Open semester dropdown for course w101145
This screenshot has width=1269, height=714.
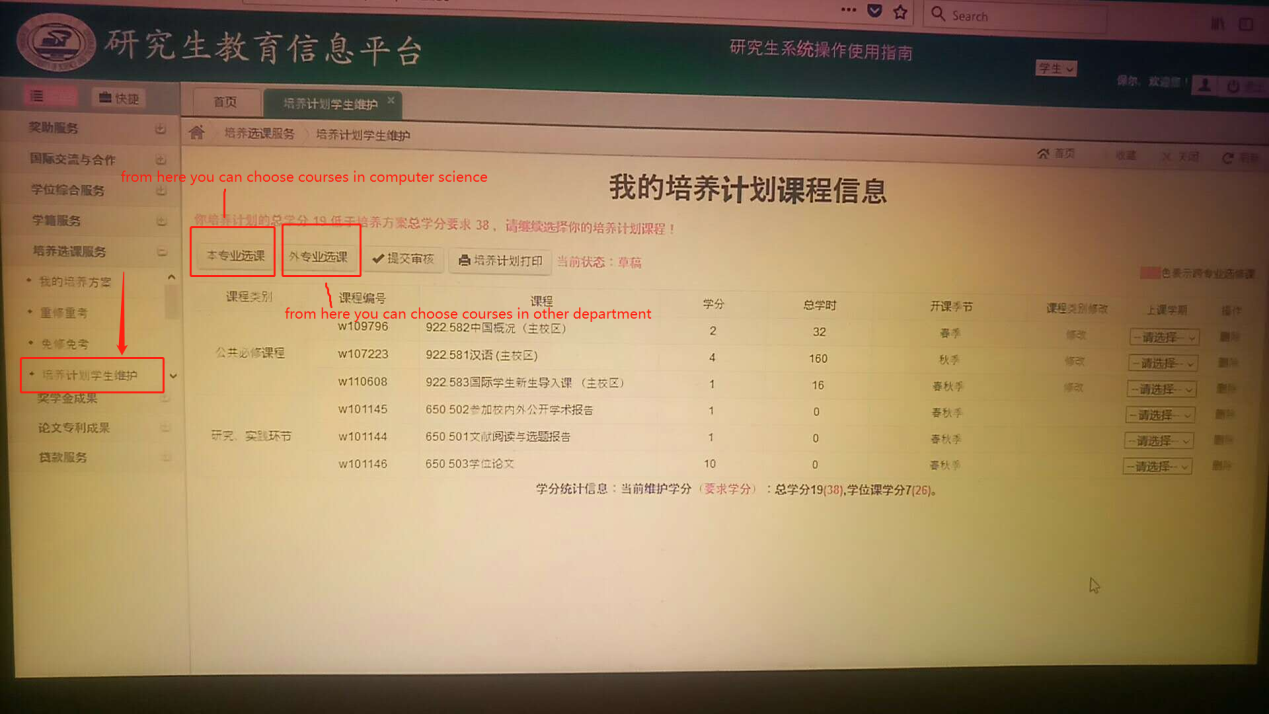pyautogui.click(x=1159, y=415)
